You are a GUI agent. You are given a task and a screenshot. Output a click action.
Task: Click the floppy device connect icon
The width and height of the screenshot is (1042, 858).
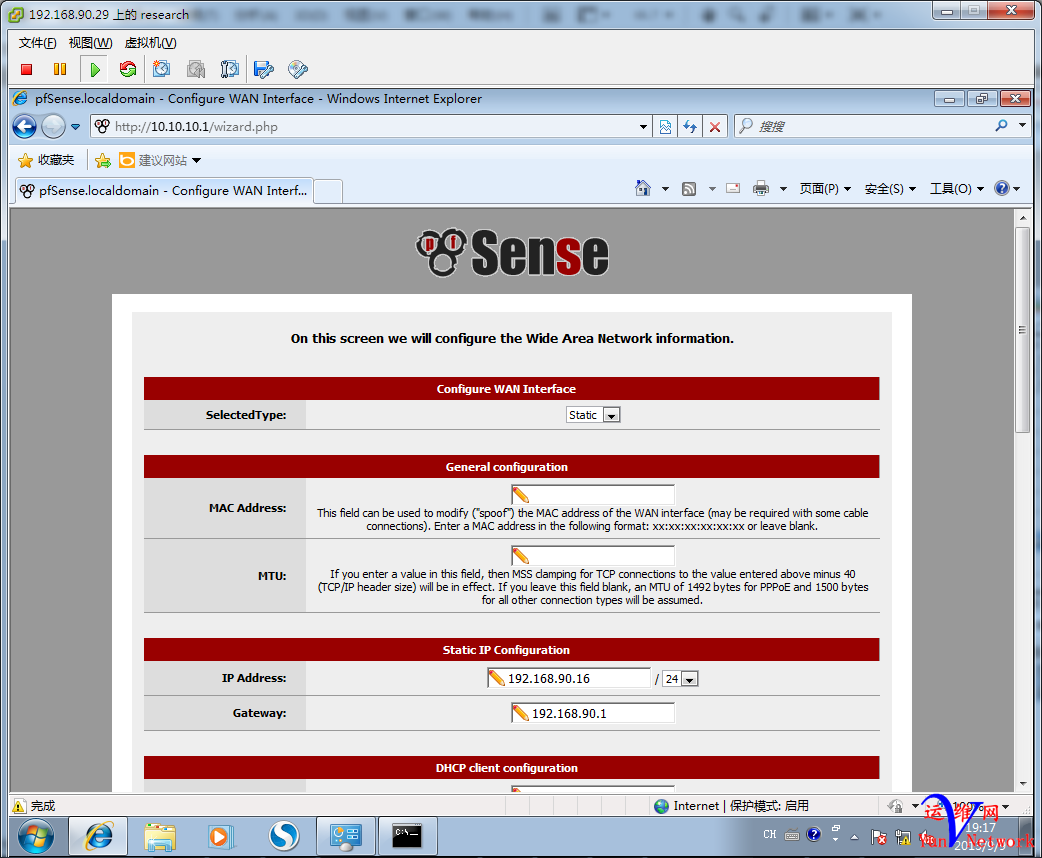[x=264, y=69]
